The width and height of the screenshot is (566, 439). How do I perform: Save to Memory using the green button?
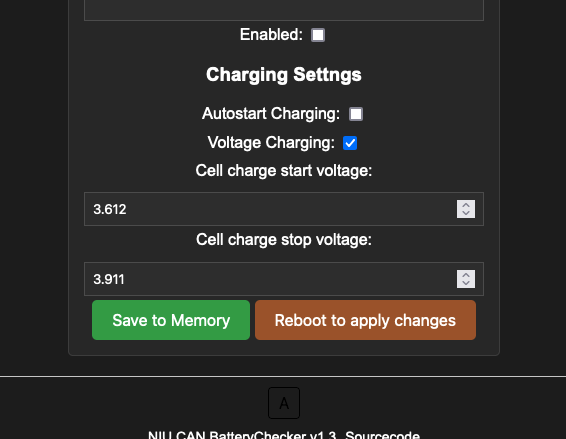pyautogui.click(x=171, y=320)
